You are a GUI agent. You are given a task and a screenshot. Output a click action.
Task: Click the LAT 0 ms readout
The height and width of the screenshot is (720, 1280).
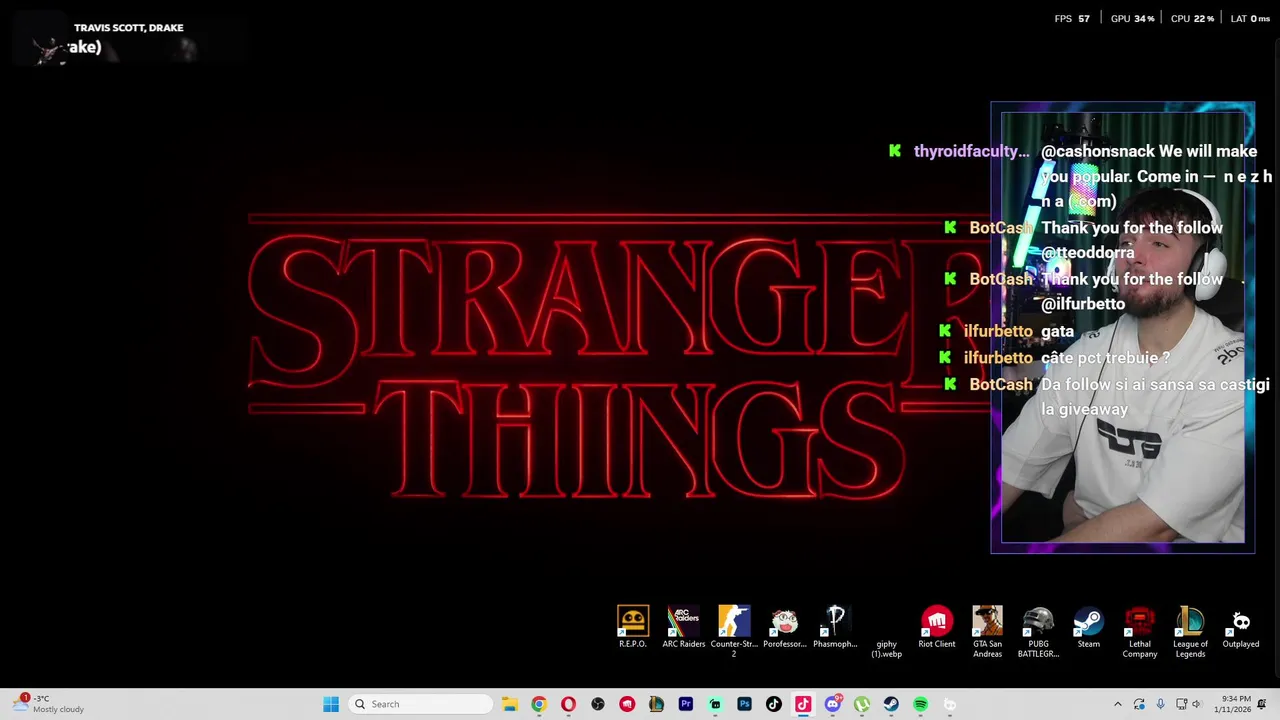pyautogui.click(x=1250, y=19)
